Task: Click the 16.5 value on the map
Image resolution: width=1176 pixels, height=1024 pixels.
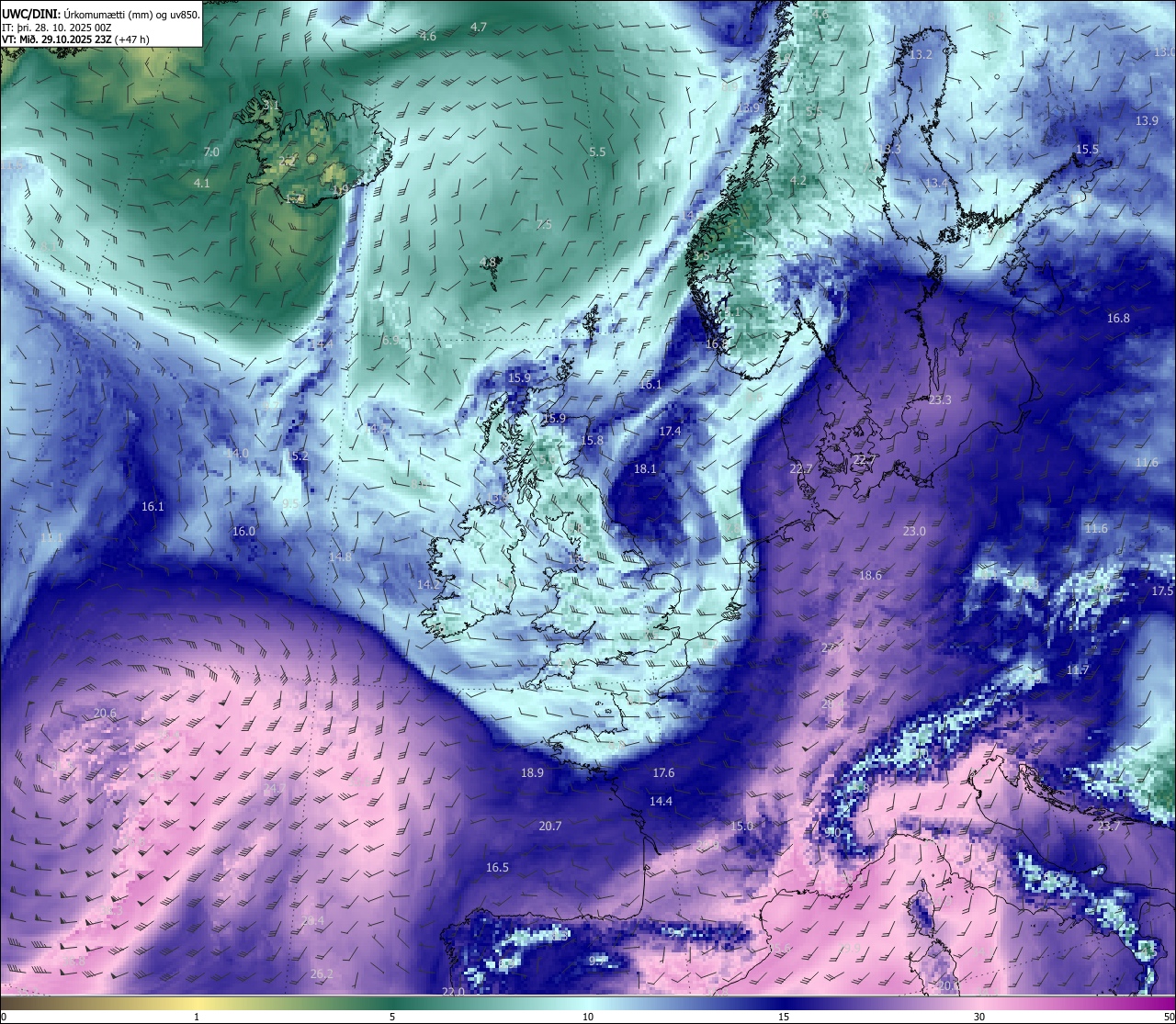Action: 497,868
